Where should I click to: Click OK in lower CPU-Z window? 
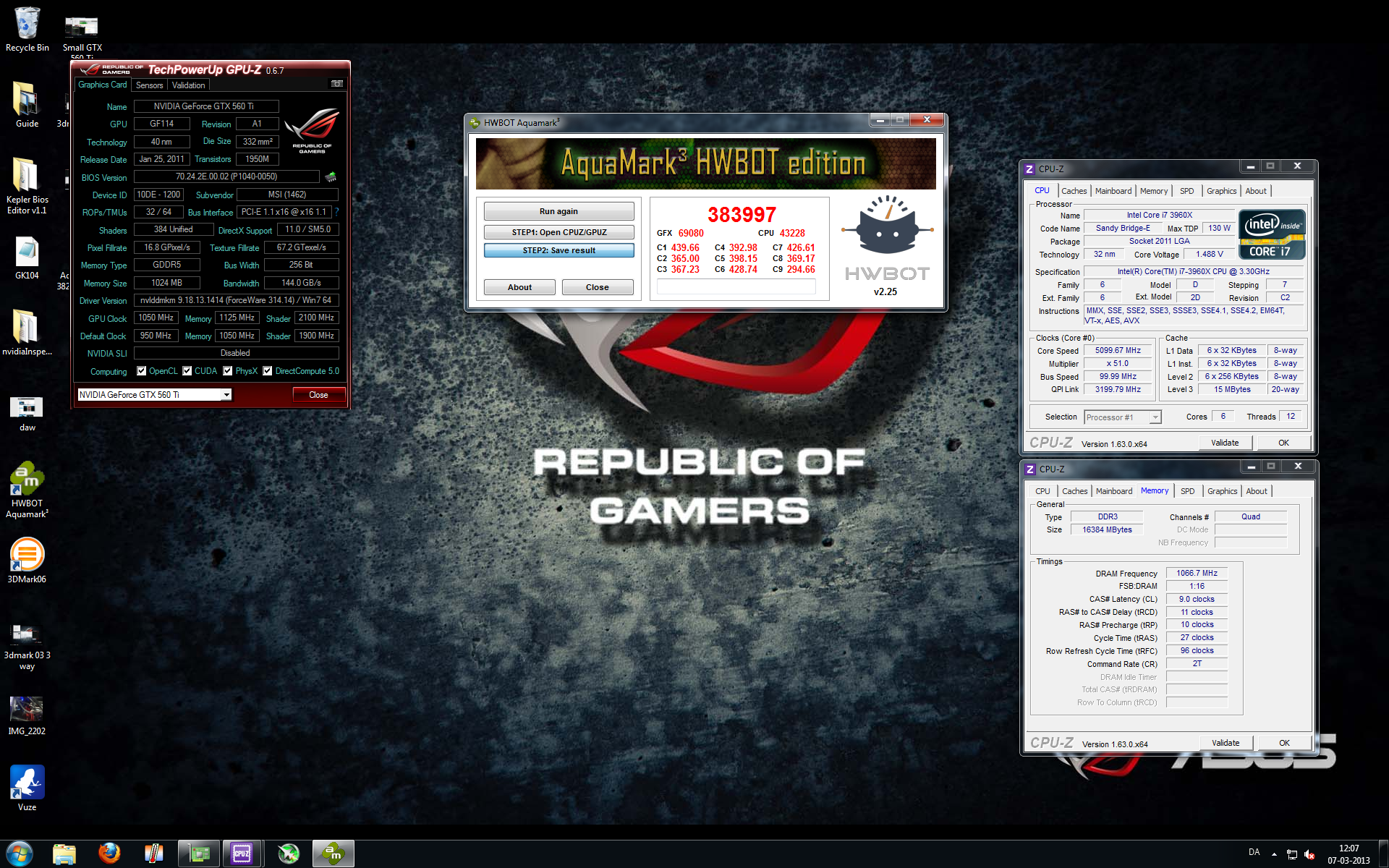pyautogui.click(x=1284, y=743)
